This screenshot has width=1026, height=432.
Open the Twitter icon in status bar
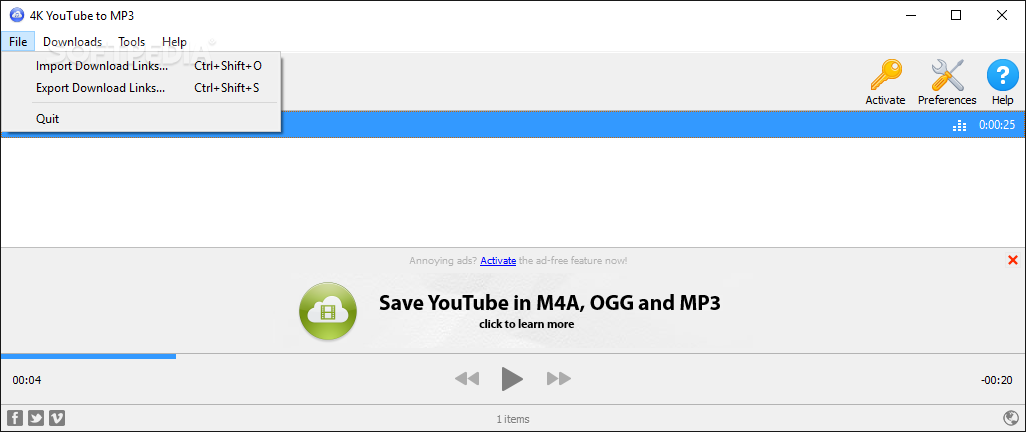[x=36, y=418]
